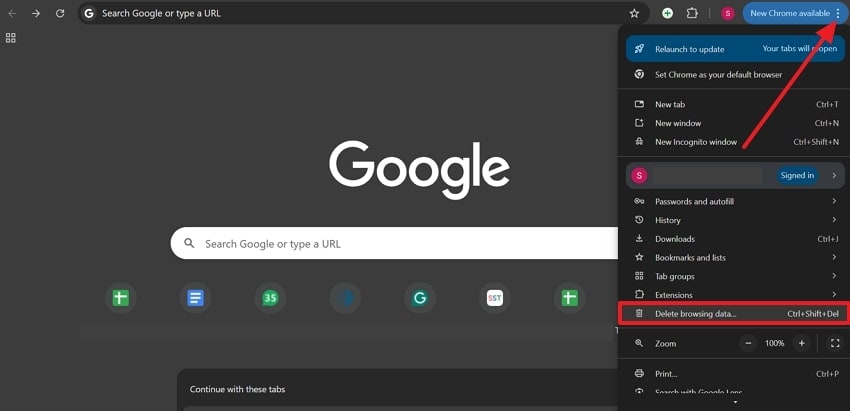Select New tab from the menu

736,104
